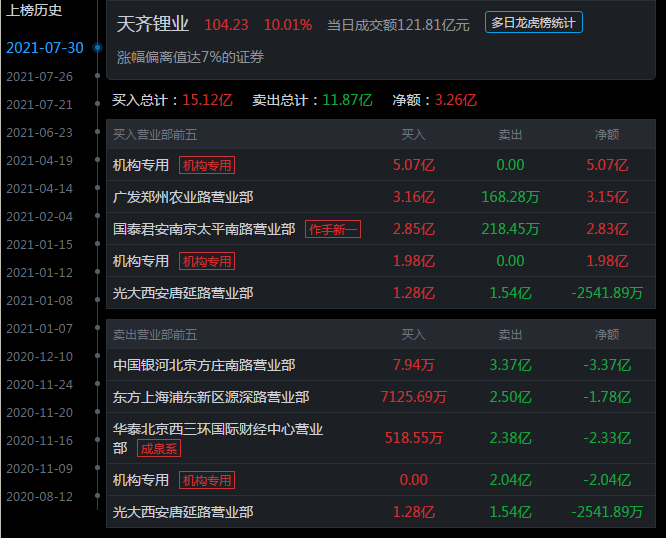
Task: Open 光大西安唐延路营业部 in the sell top five
Action: (381, 512)
